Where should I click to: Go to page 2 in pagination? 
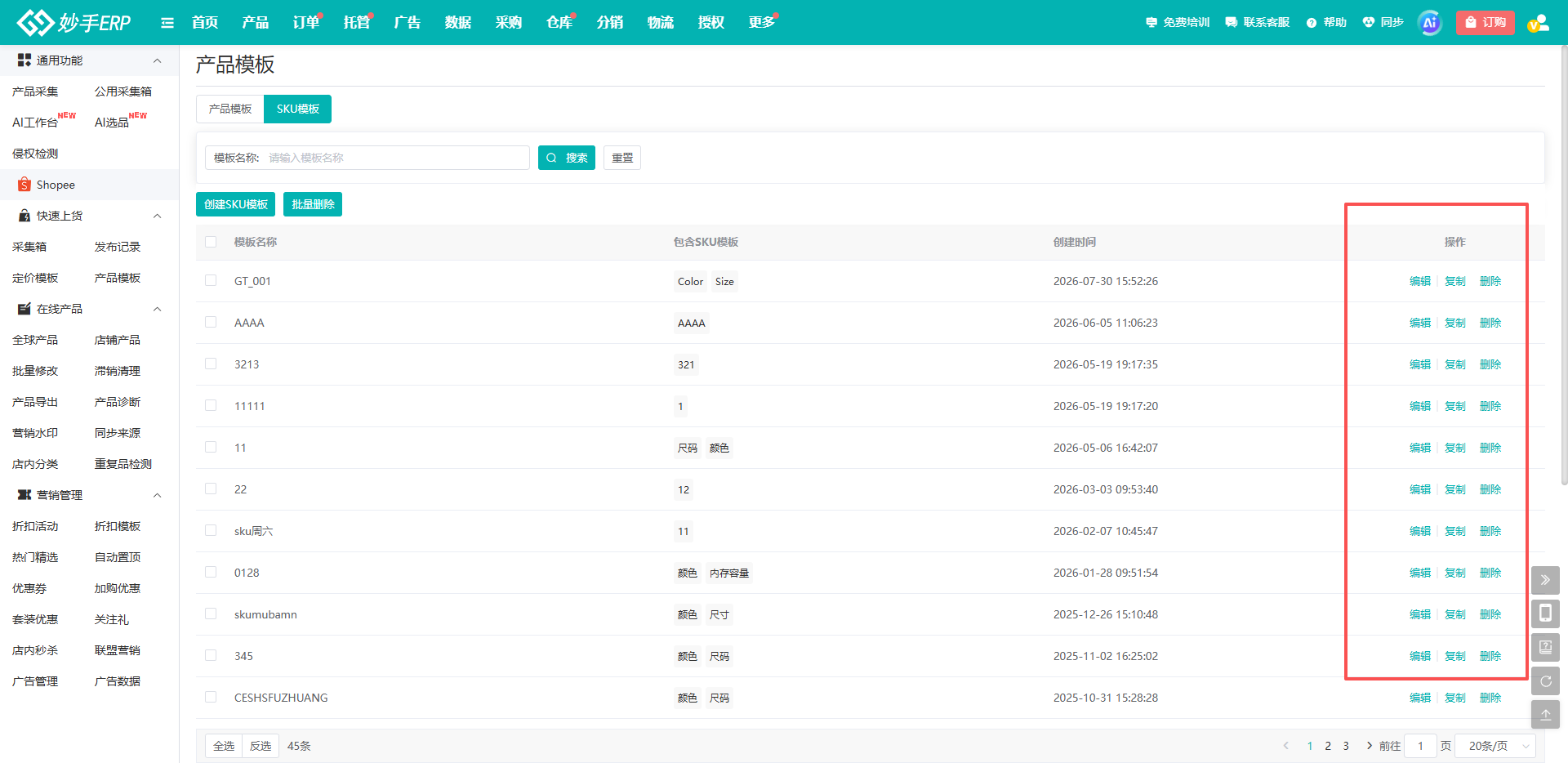click(1328, 746)
